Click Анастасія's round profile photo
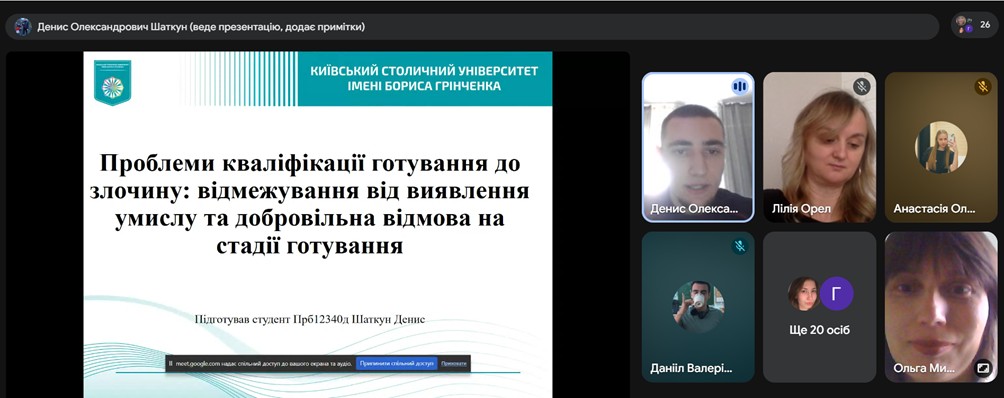 [x=941, y=147]
